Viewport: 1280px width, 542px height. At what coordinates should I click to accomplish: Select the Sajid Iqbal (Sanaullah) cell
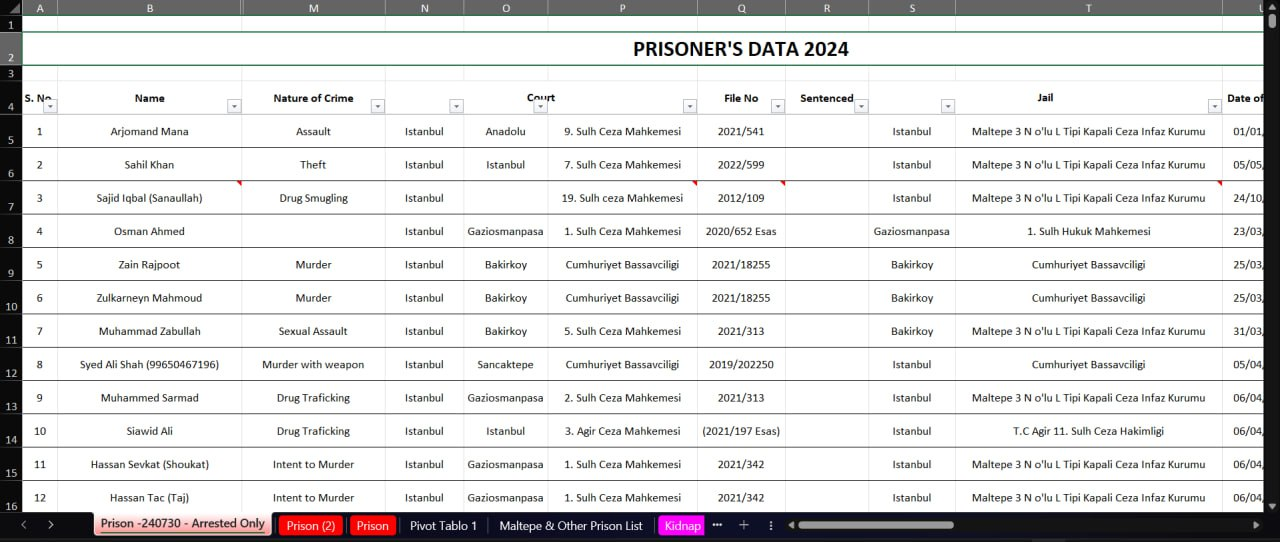(150, 198)
